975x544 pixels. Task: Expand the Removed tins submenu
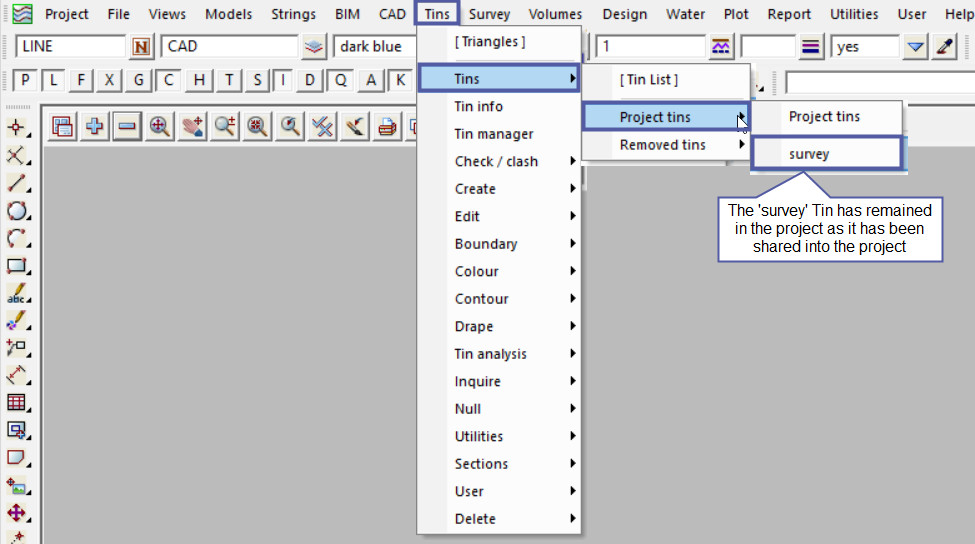coord(665,145)
